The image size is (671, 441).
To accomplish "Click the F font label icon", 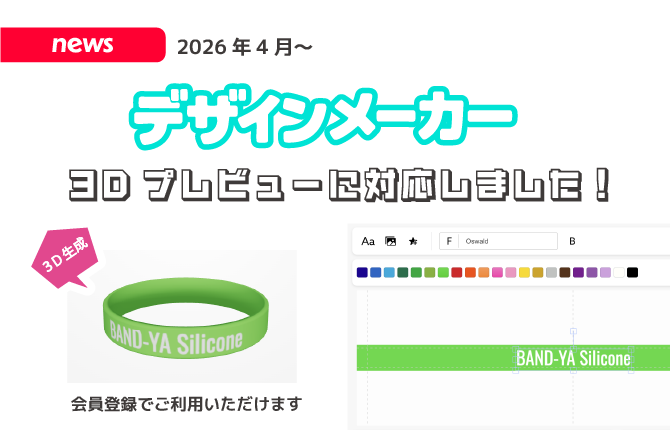I will [449, 241].
